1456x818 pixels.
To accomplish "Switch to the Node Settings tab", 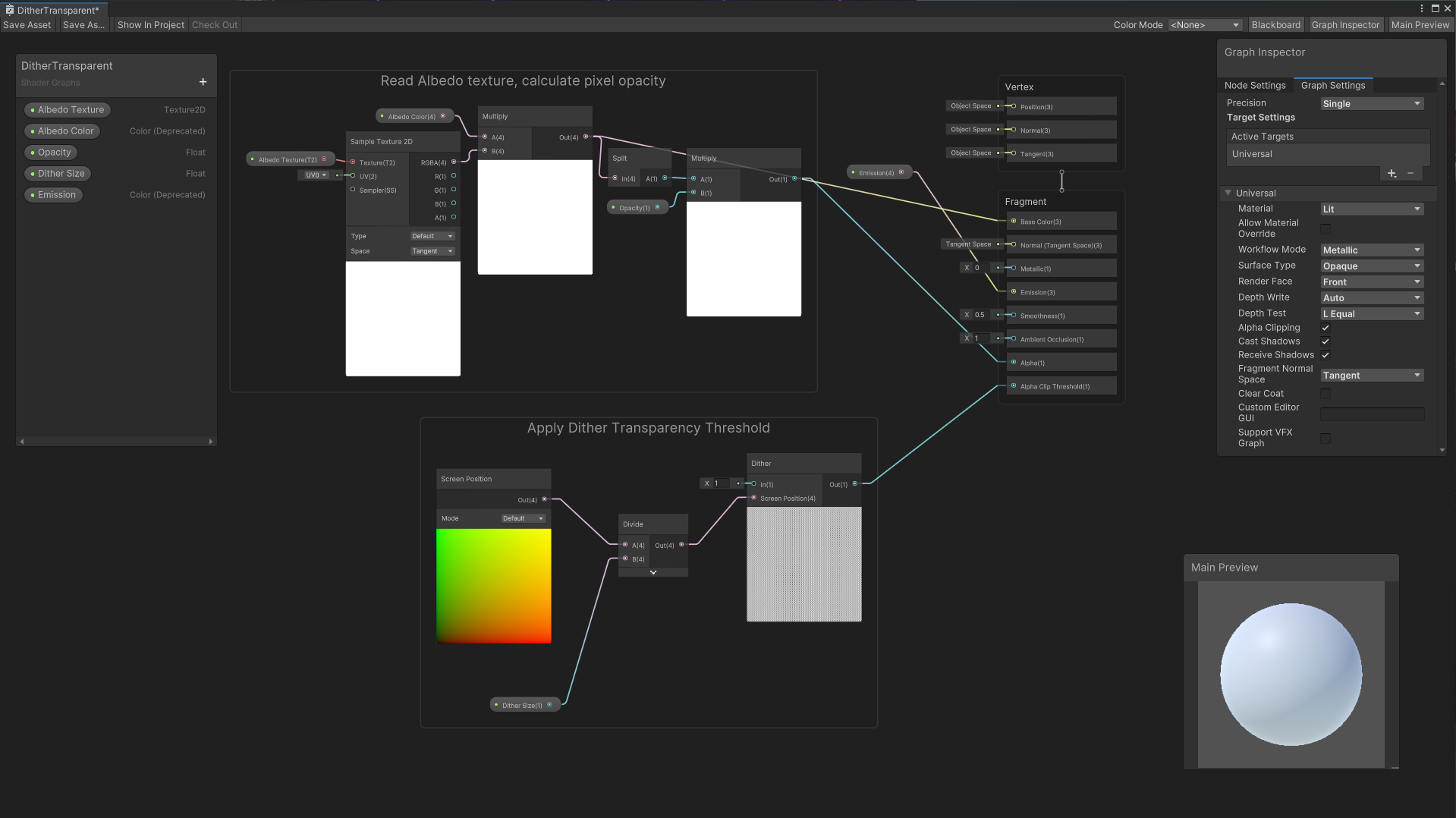I will 1255,85.
